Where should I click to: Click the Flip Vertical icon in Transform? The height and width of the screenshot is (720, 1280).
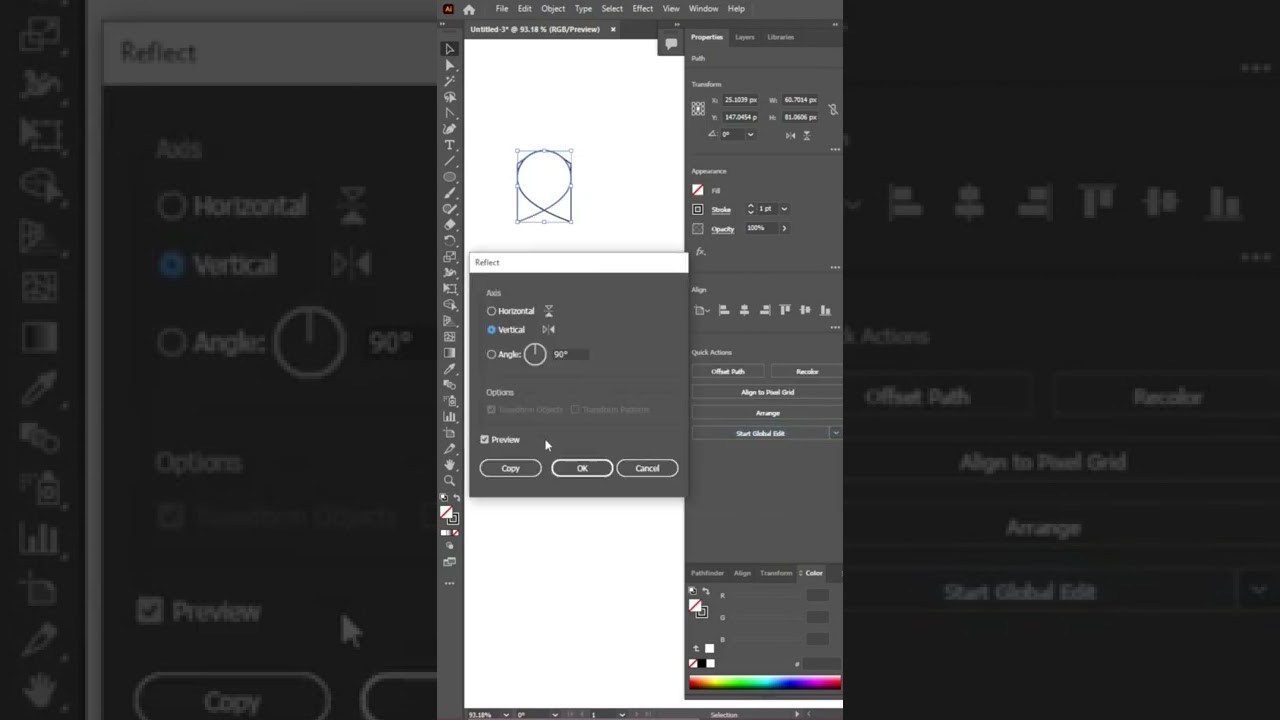point(806,135)
